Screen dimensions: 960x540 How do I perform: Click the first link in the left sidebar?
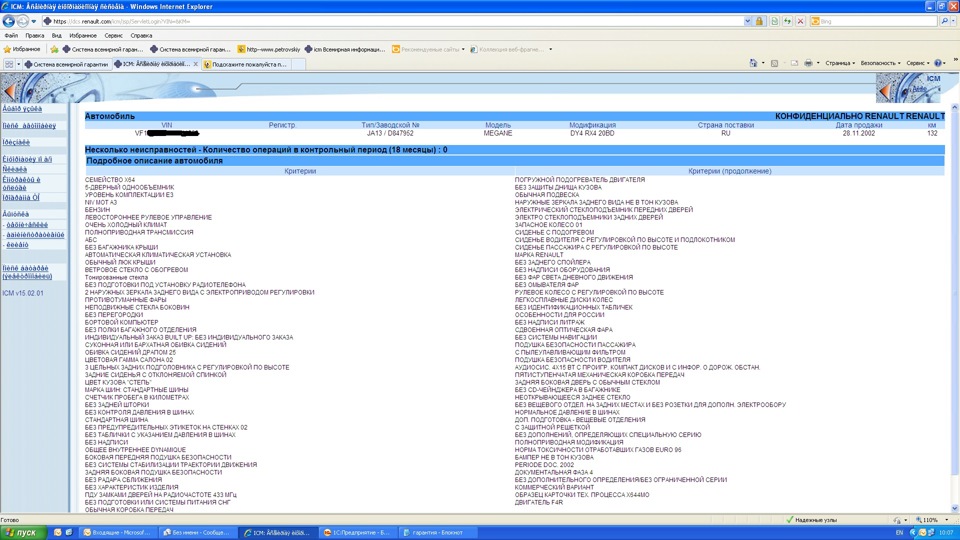click(22, 108)
